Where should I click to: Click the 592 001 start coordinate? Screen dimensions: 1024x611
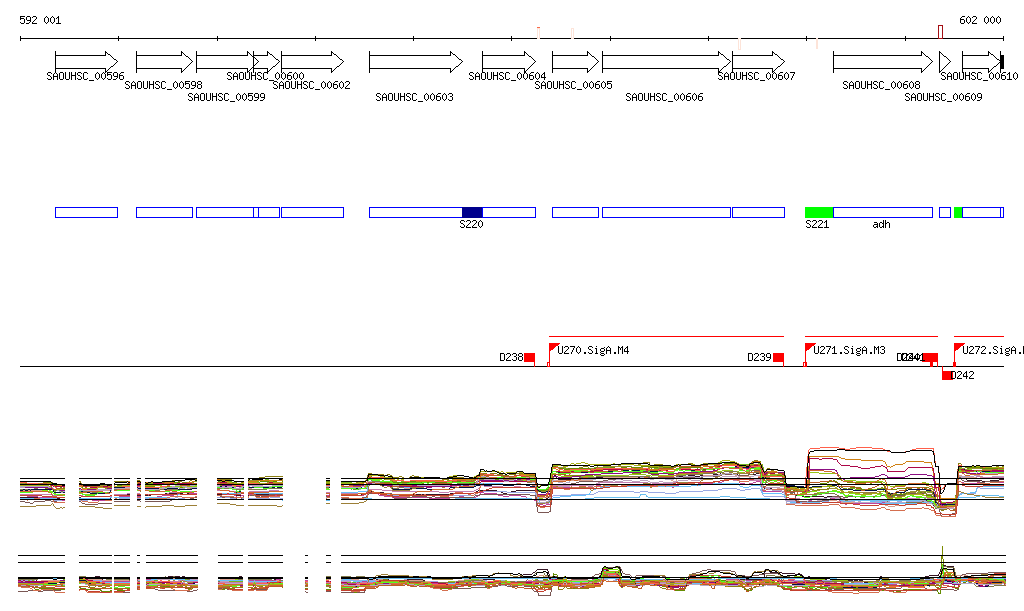click(x=40, y=20)
